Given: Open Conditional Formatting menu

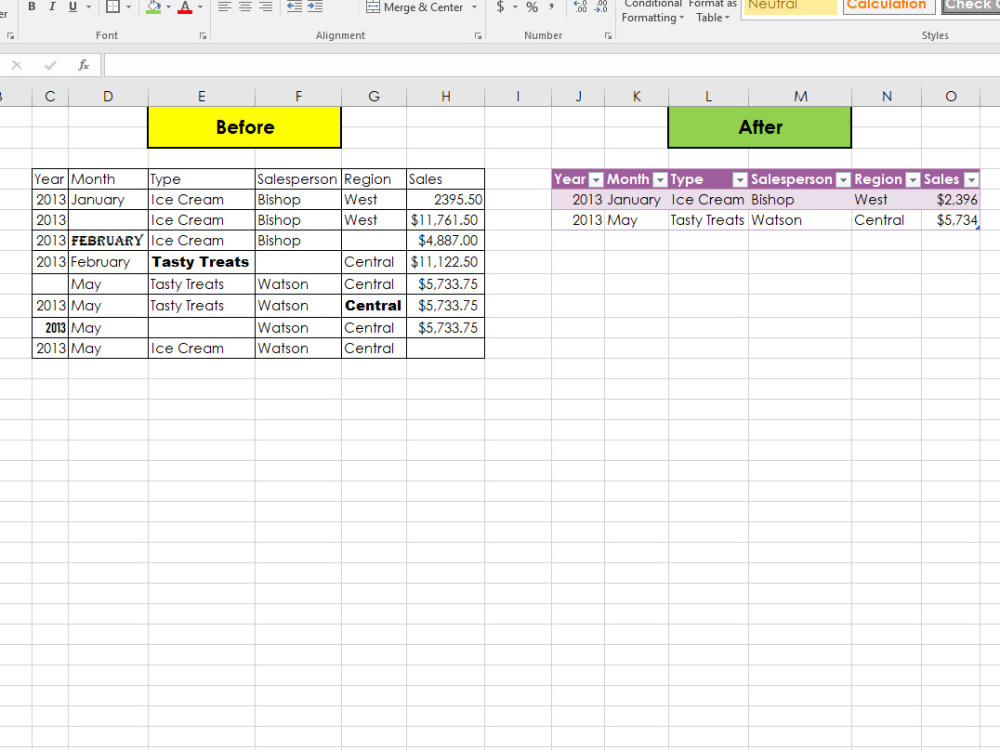Looking at the screenshot, I should pos(652,11).
